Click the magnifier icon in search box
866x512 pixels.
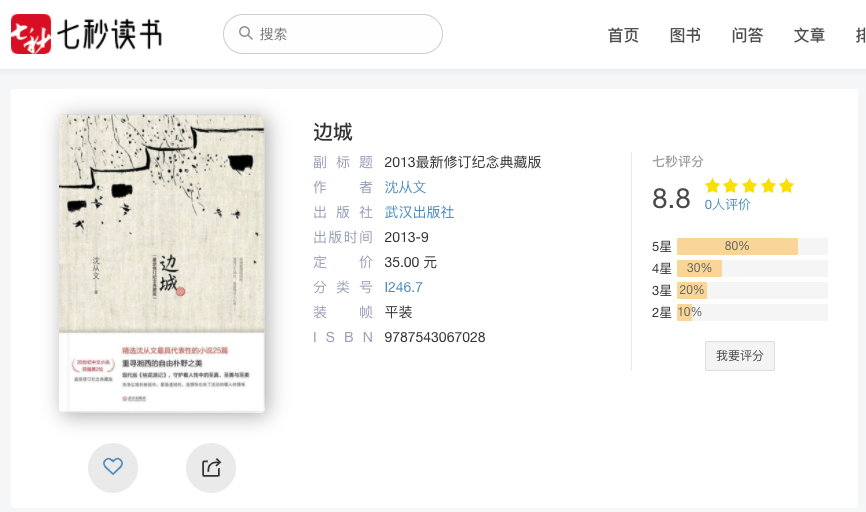245,33
